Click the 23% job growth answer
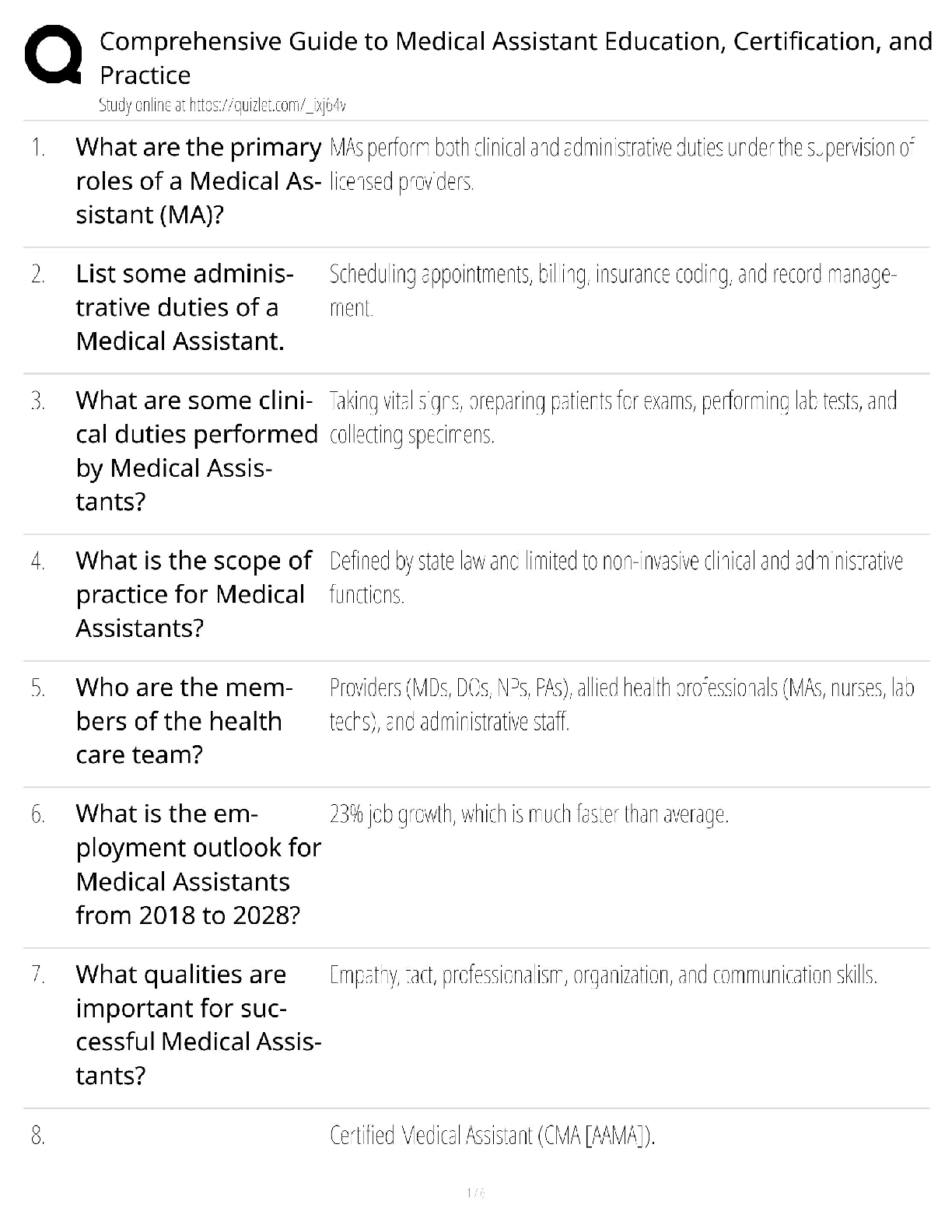This screenshot has height=1232, width=952. 529,814
